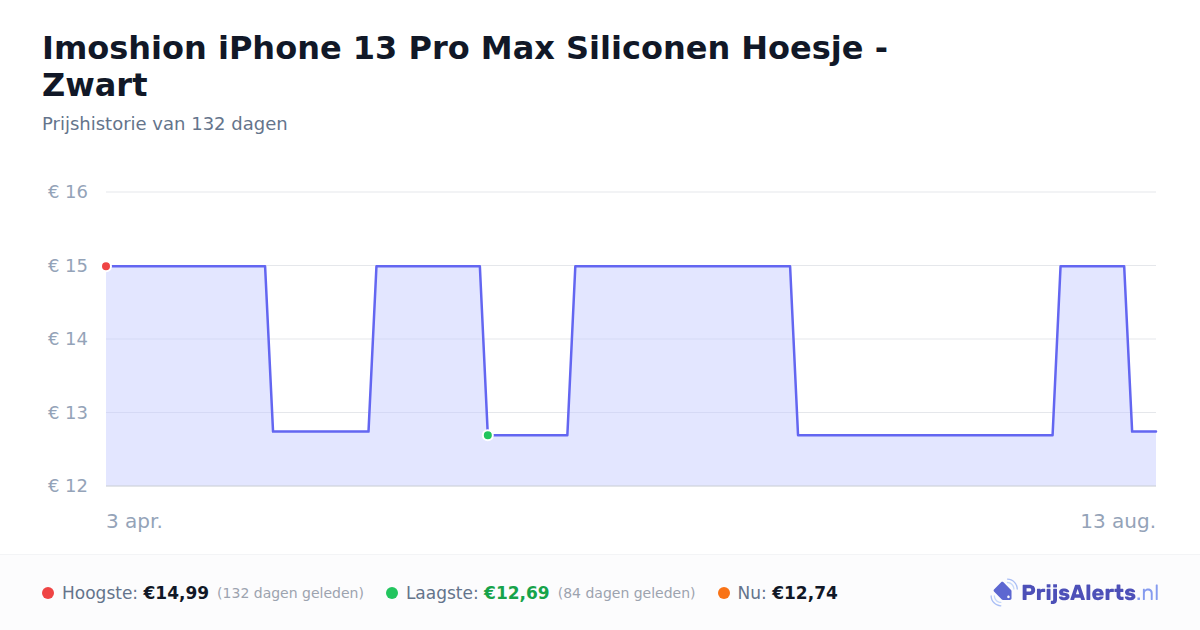Click the € 16 axis label
Screen dimensions: 1200x630
[x=68, y=192]
